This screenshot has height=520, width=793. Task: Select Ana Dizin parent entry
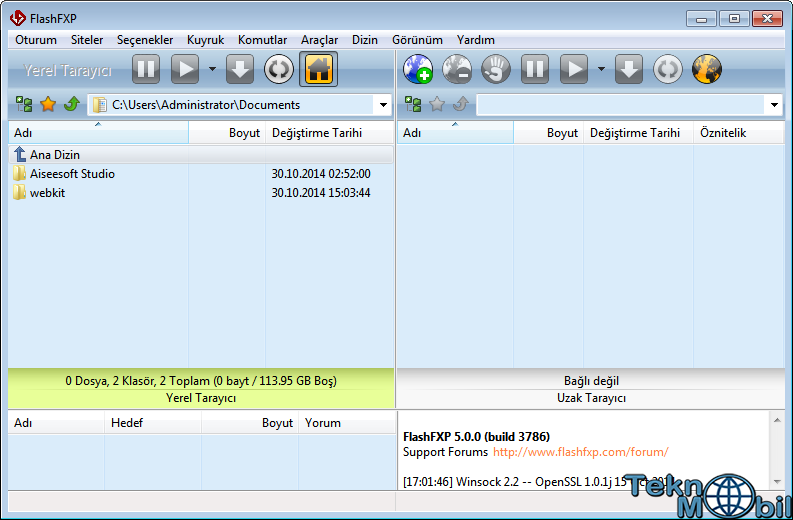pos(201,154)
